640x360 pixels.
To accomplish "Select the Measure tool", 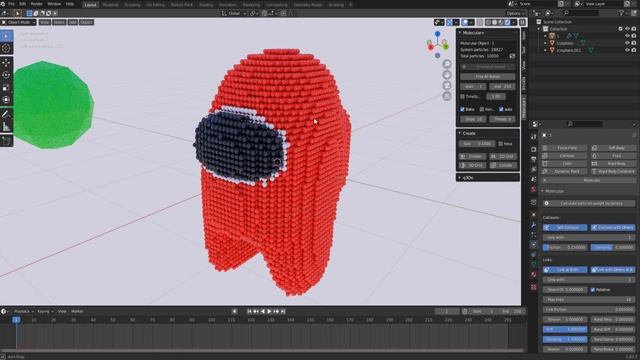I will (x=6, y=127).
